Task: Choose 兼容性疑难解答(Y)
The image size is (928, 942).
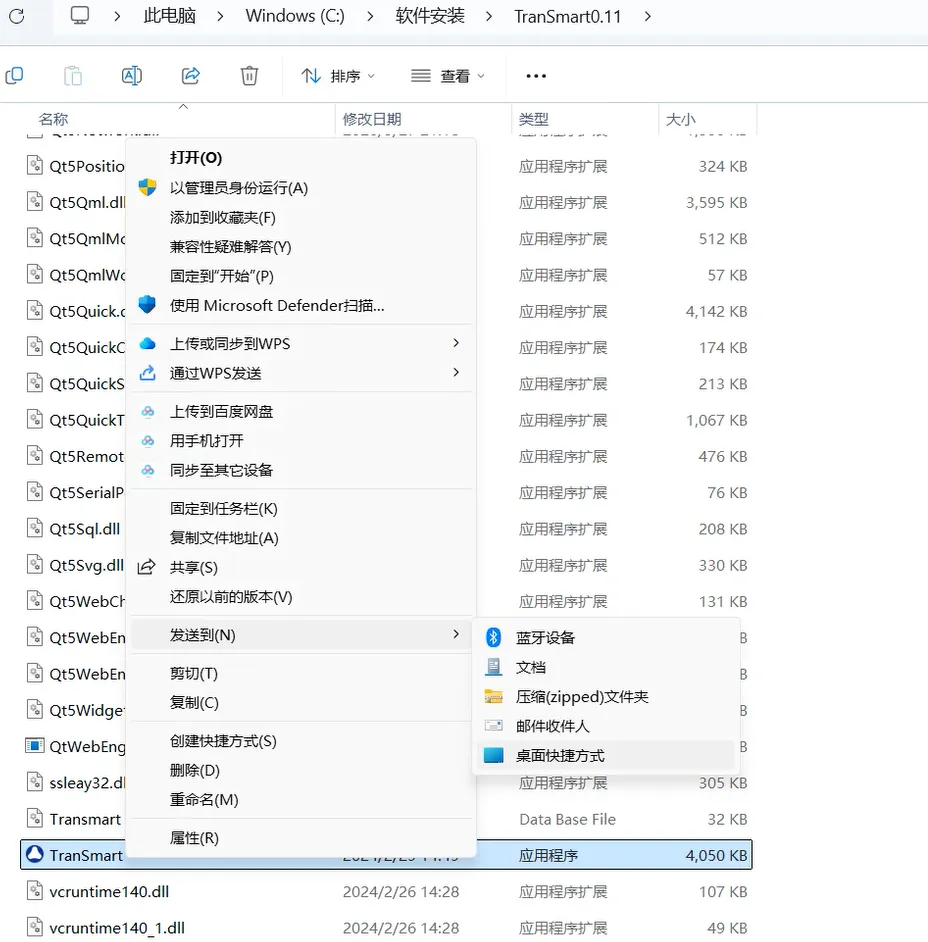Action: [x=301, y=247]
